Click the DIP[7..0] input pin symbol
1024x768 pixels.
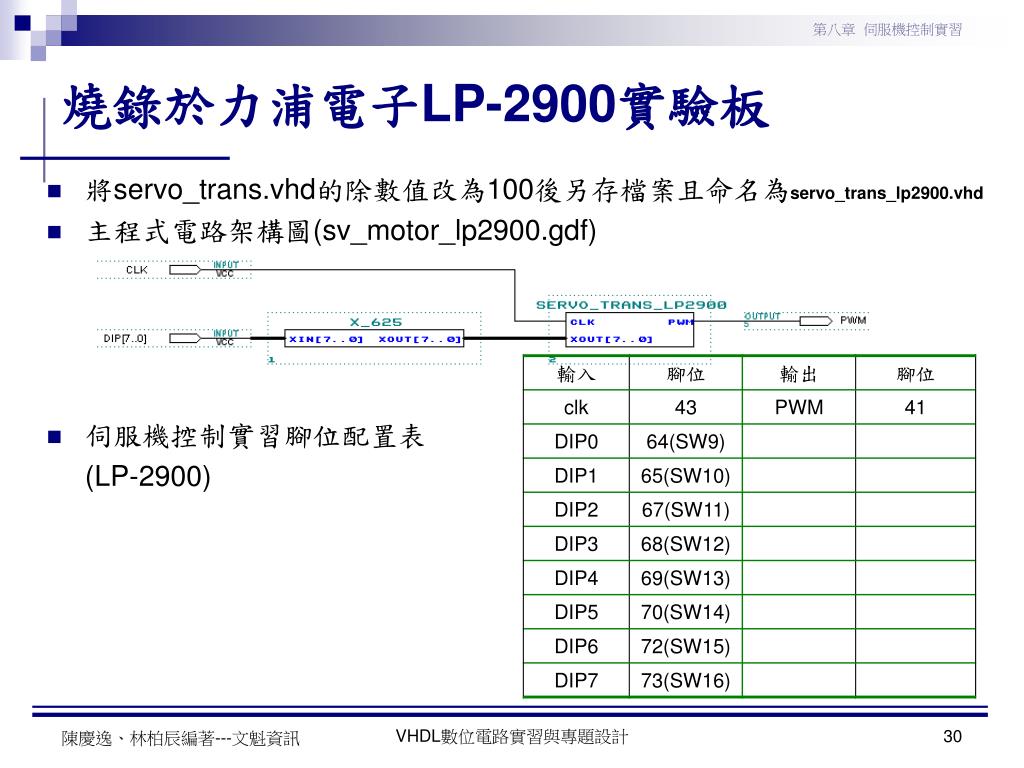(185, 338)
